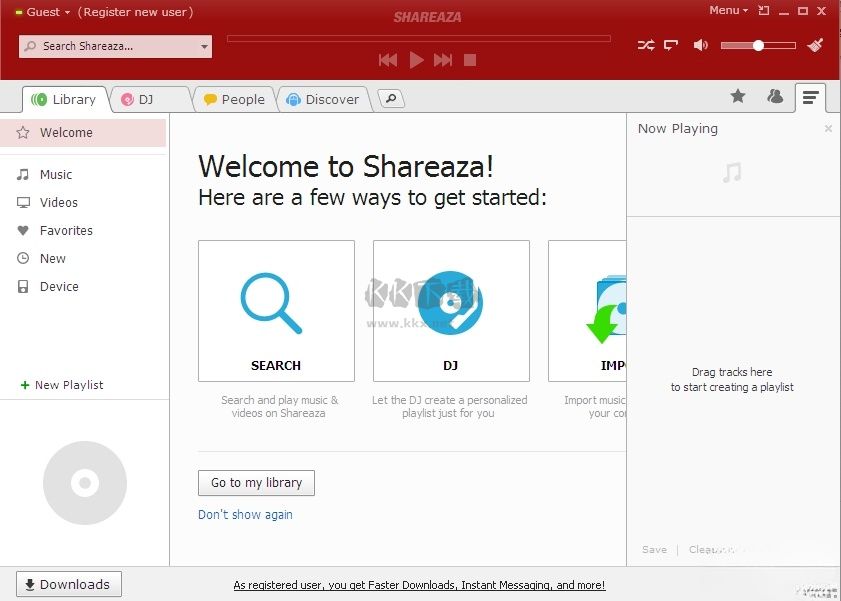Open Videos in the sidebar

point(83,202)
